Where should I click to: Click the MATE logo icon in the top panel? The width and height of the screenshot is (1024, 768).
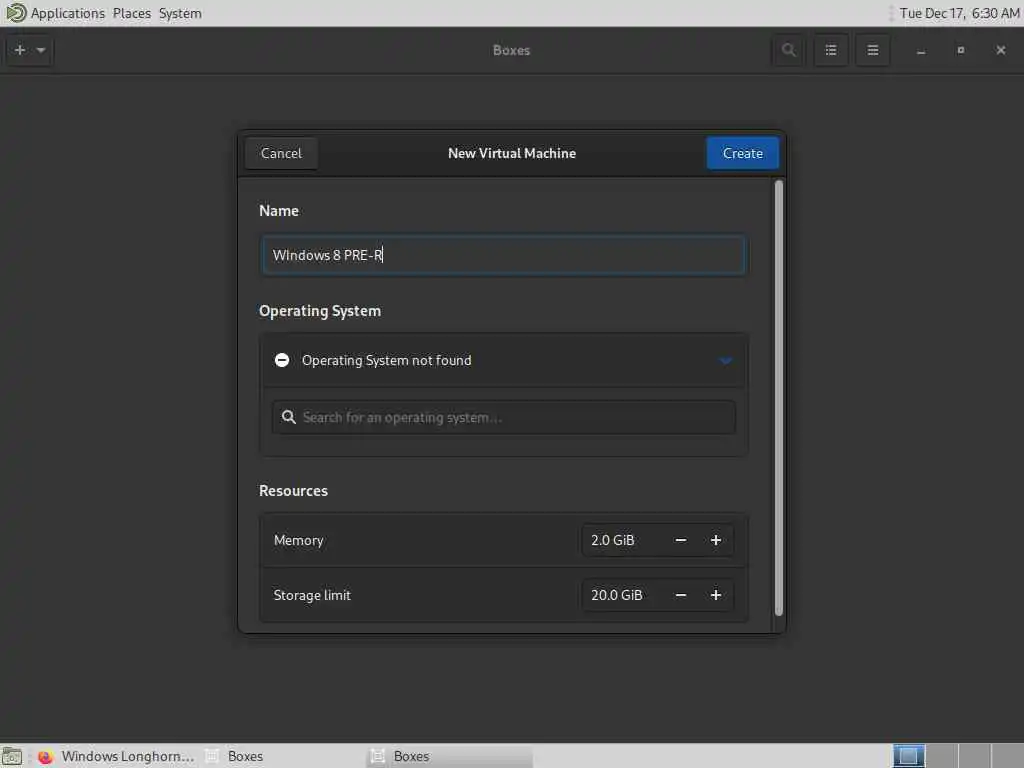tap(15, 12)
